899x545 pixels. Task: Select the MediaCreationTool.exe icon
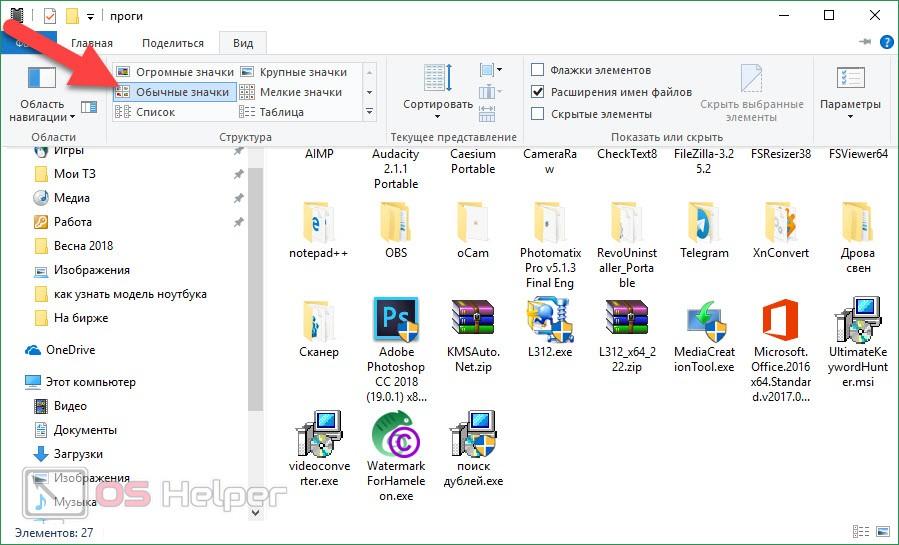point(704,320)
